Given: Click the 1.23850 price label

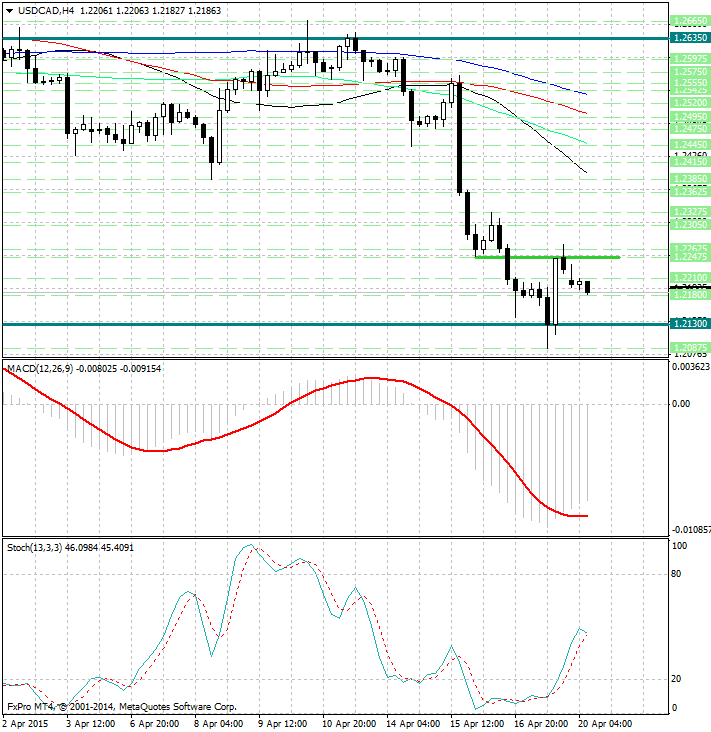Looking at the screenshot, I should (690, 178).
